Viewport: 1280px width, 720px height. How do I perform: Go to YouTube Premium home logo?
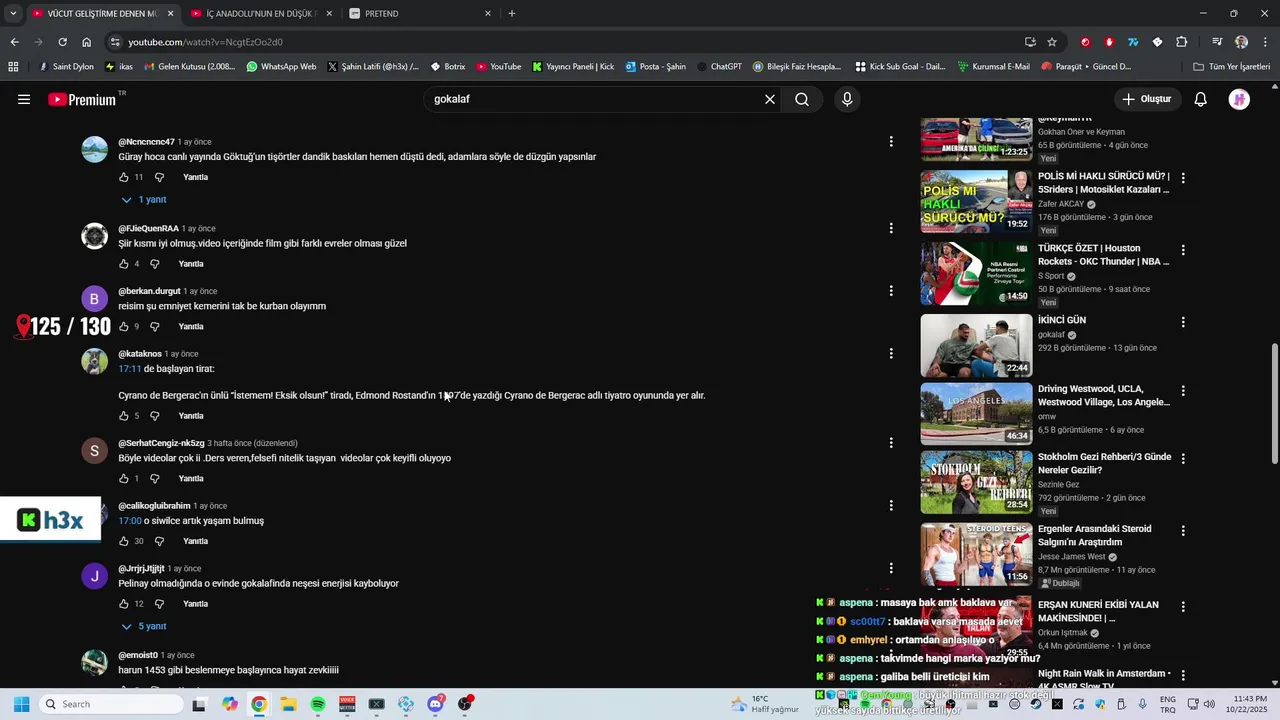[x=84, y=99]
